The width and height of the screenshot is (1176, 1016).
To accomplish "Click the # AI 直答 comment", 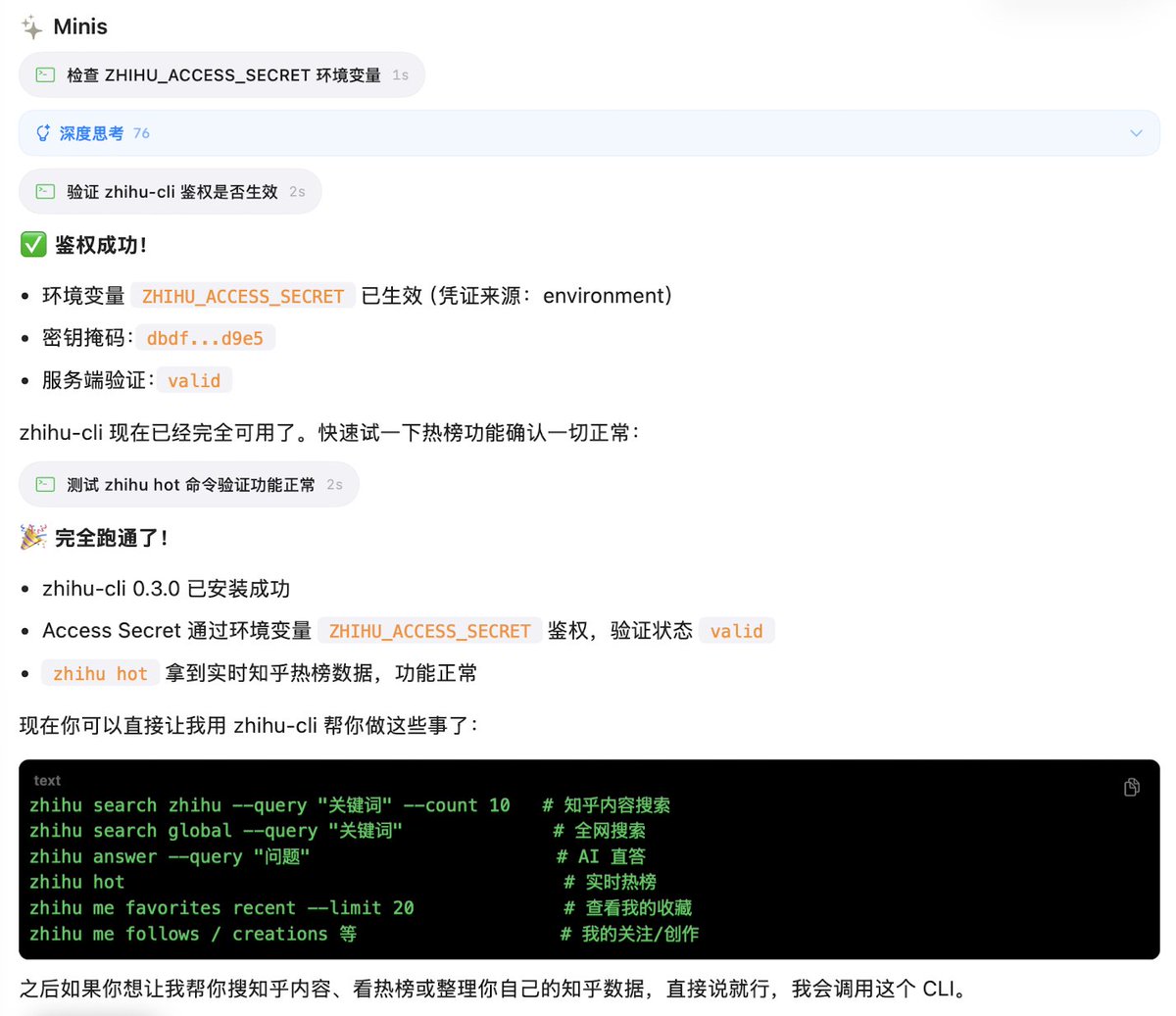I will click(x=601, y=856).
